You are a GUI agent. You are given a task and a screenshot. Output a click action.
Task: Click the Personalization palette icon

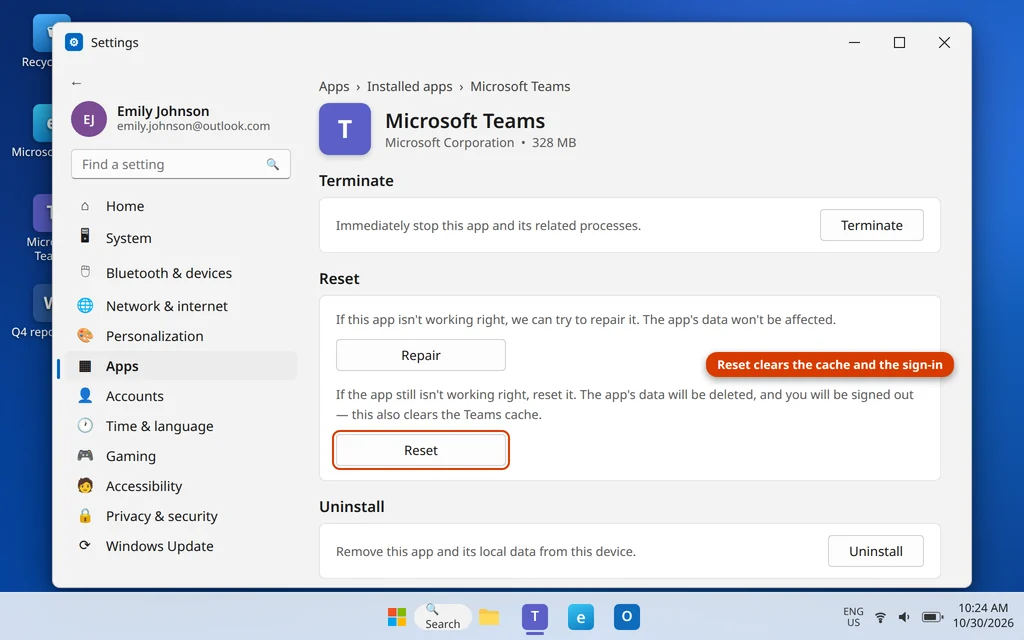[x=85, y=336]
